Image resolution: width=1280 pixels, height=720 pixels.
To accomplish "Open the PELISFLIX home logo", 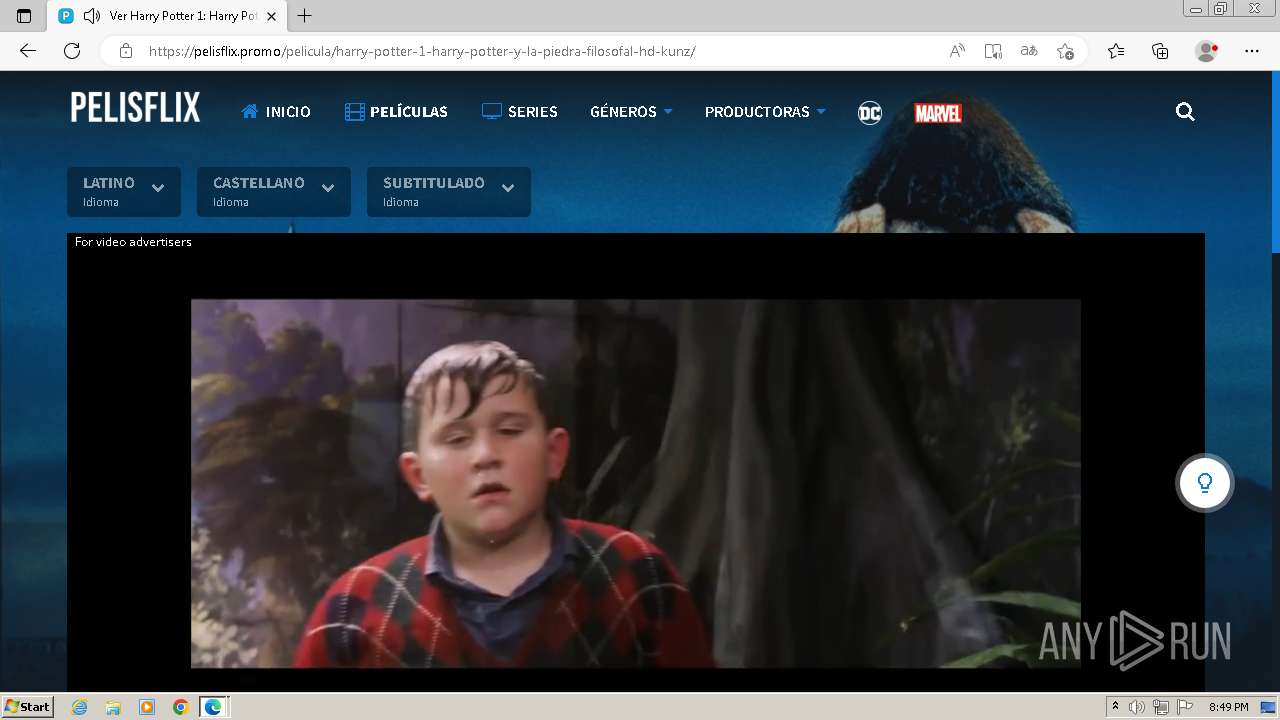I will click(135, 108).
